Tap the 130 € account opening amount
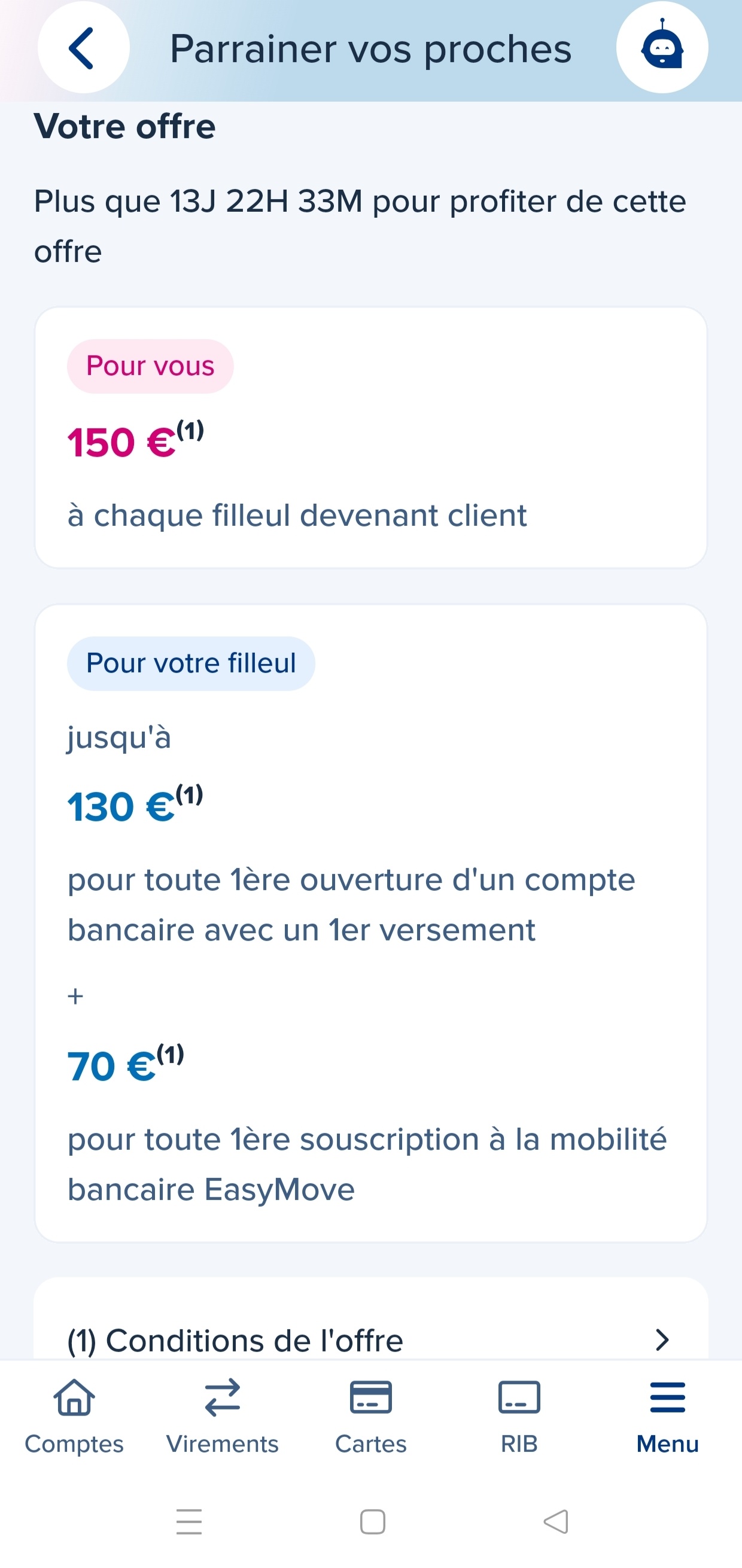742x1568 pixels. pos(121,806)
